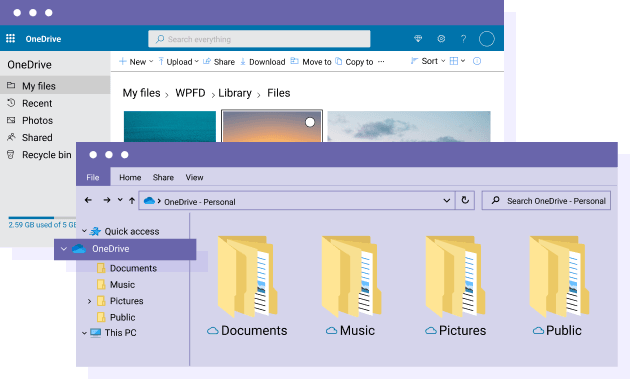Screen dimensions: 630x379
Task: Open the Home ribbon tab
Action: [130, 177]
